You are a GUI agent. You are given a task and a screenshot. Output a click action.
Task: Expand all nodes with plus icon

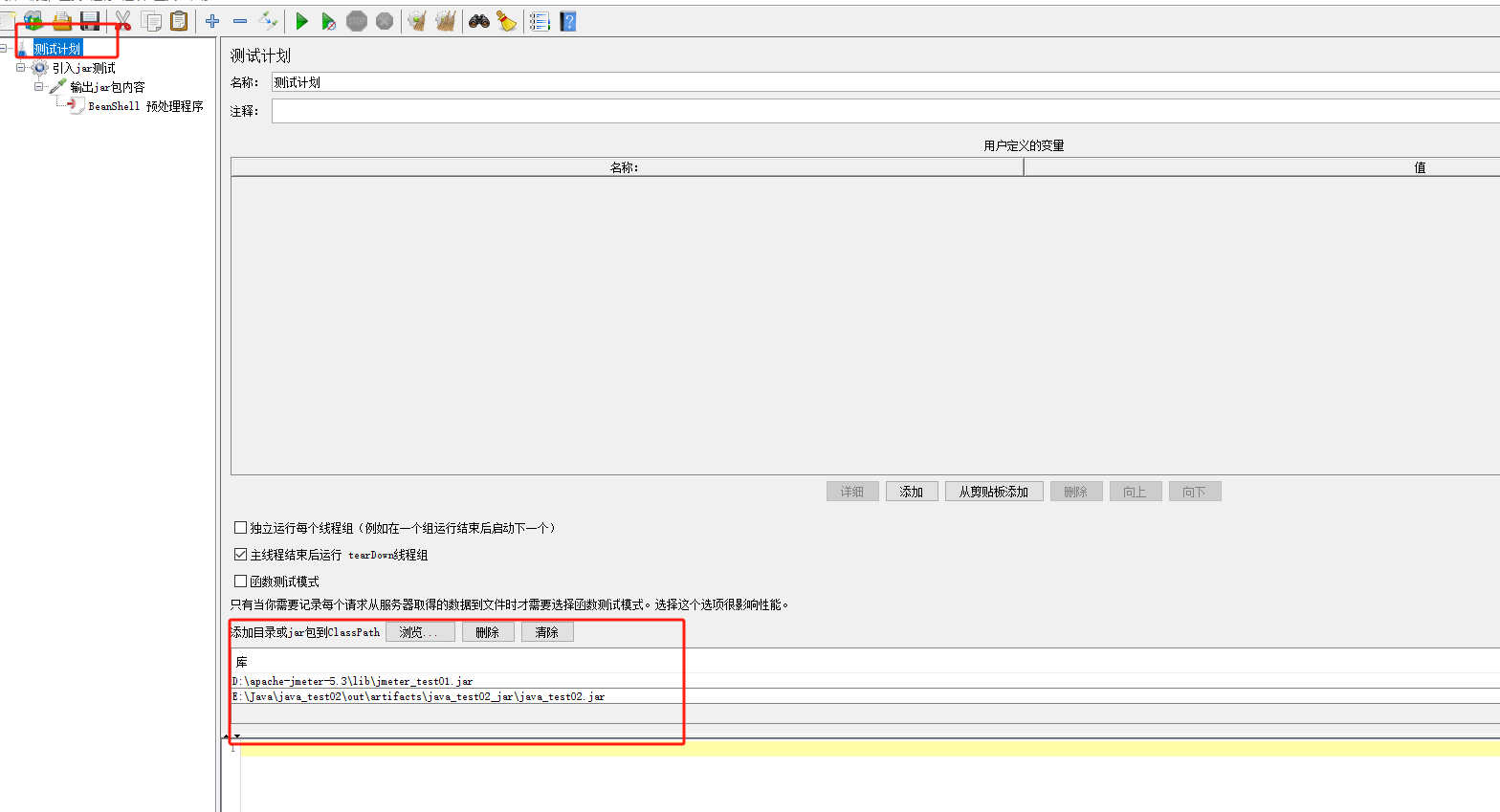click(x=212, y=20)
